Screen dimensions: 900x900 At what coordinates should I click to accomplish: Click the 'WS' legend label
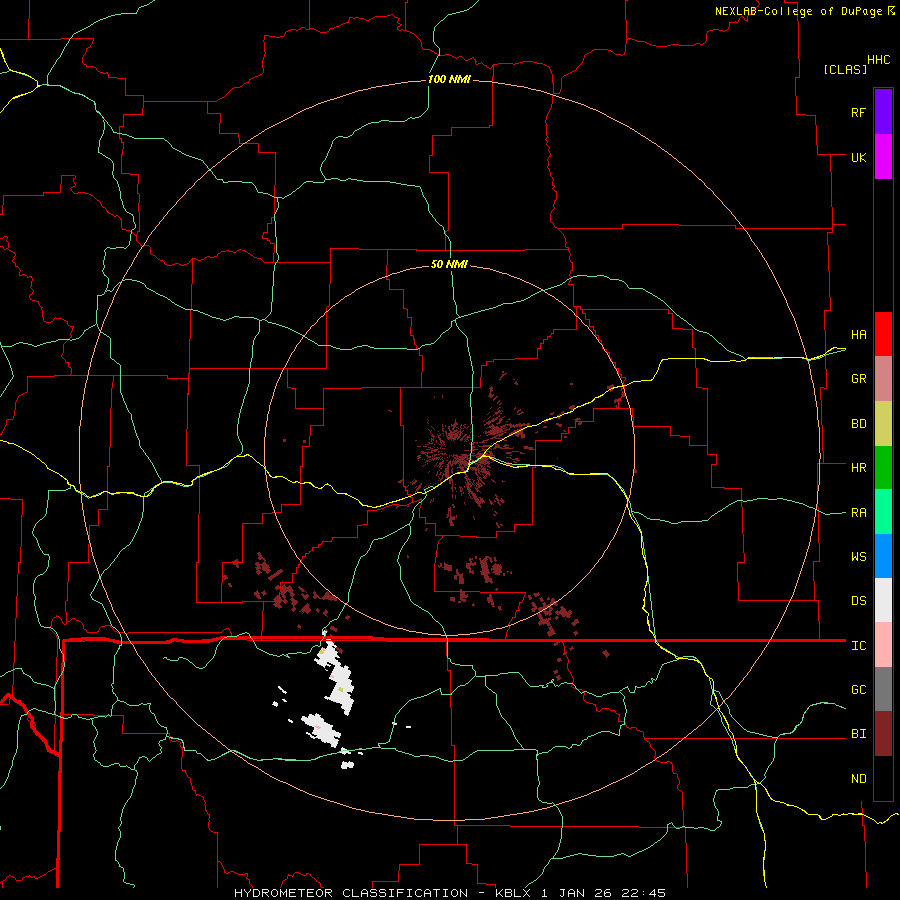coord(858,557)
